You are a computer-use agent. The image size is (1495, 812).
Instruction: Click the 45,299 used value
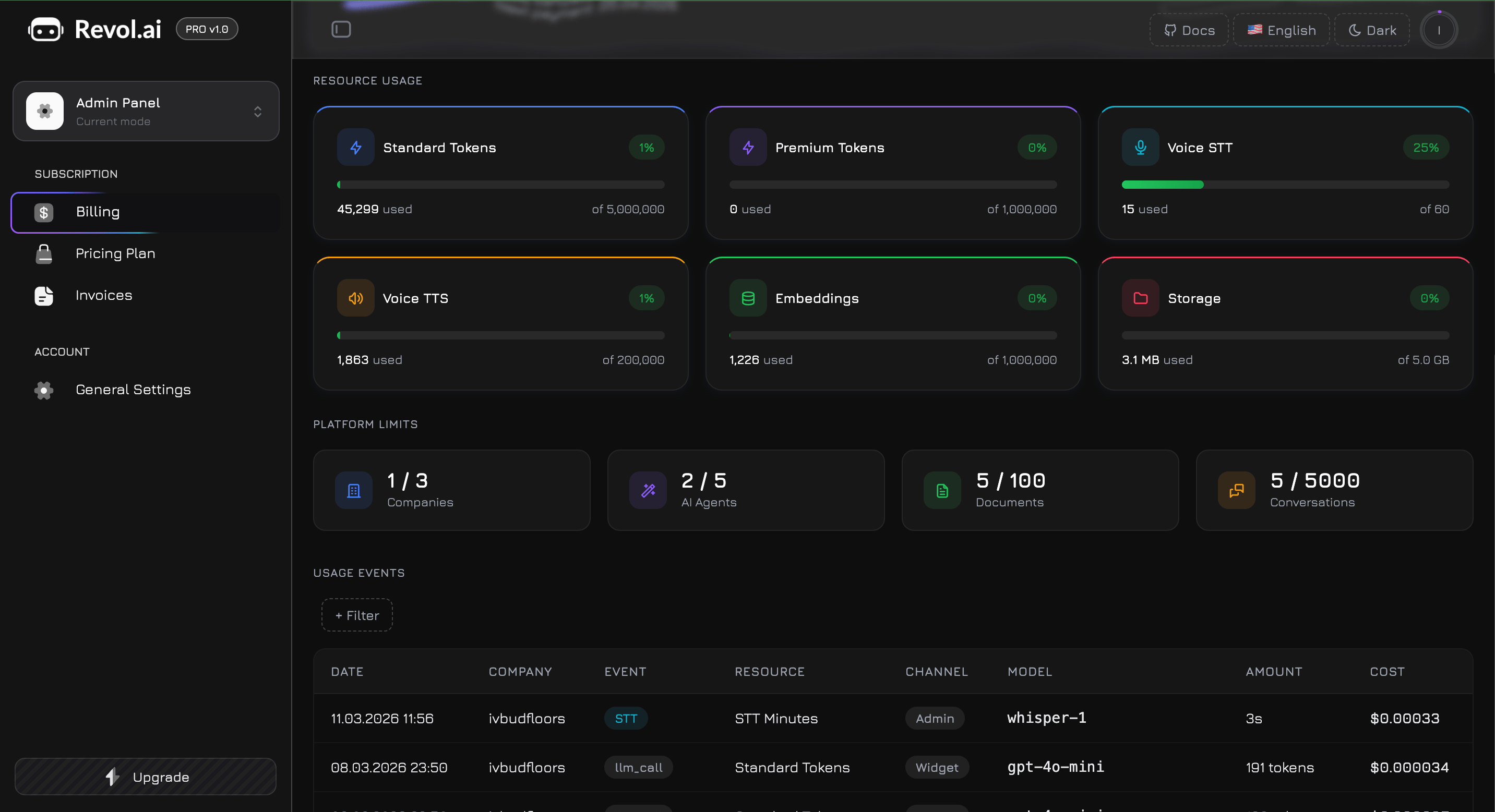[374, 209]
